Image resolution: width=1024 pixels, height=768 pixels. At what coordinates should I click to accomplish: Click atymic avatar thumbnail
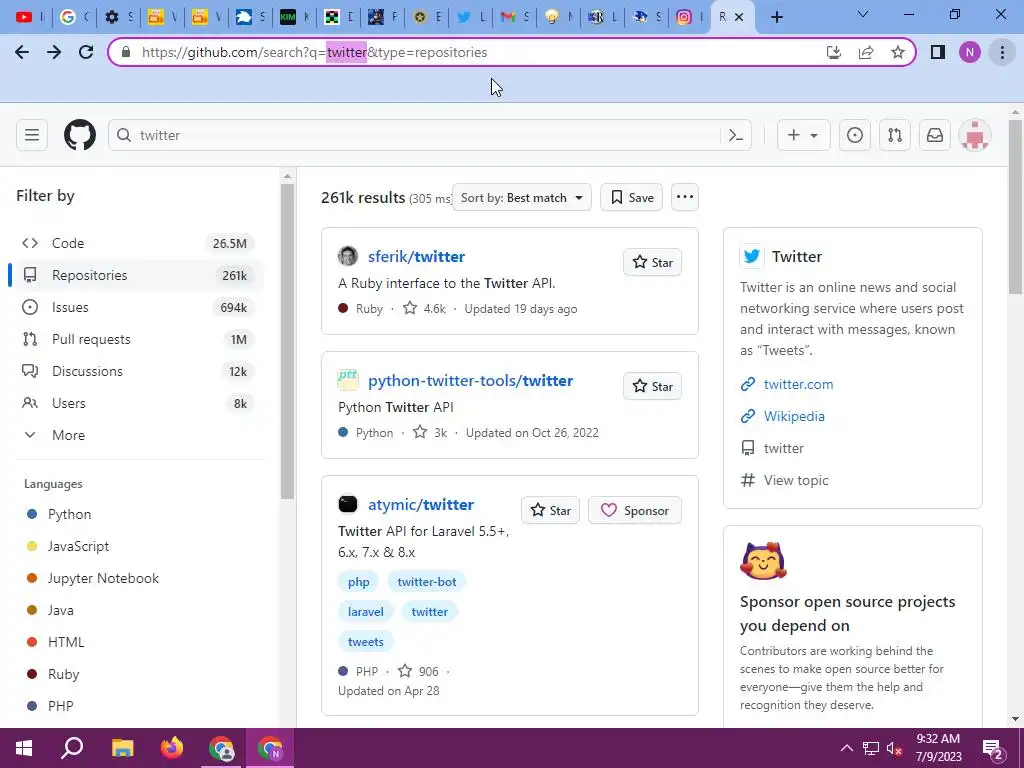pyautogui.click(x=348, y=504)
